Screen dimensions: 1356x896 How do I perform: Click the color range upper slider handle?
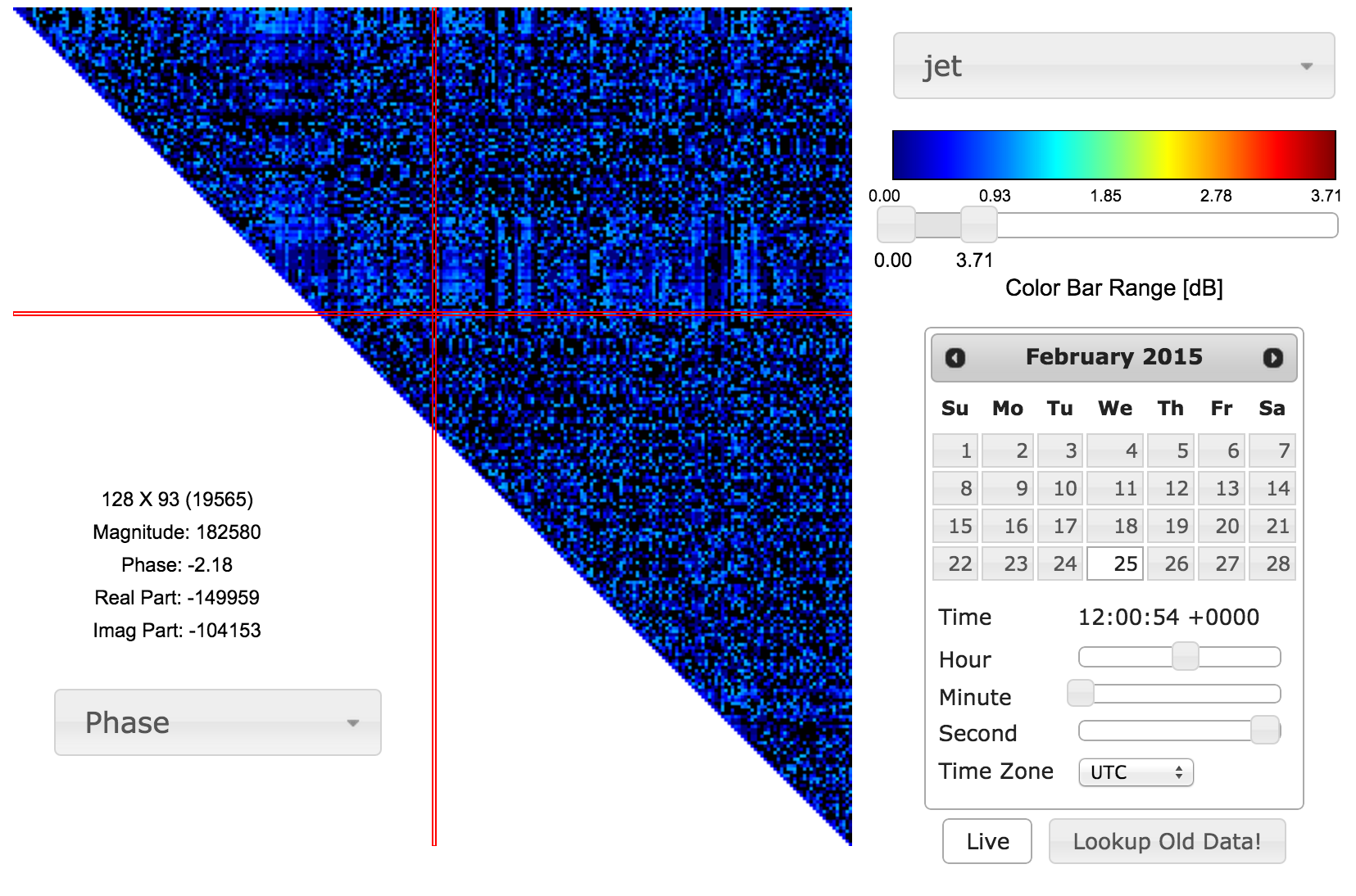tap(978, 224)
